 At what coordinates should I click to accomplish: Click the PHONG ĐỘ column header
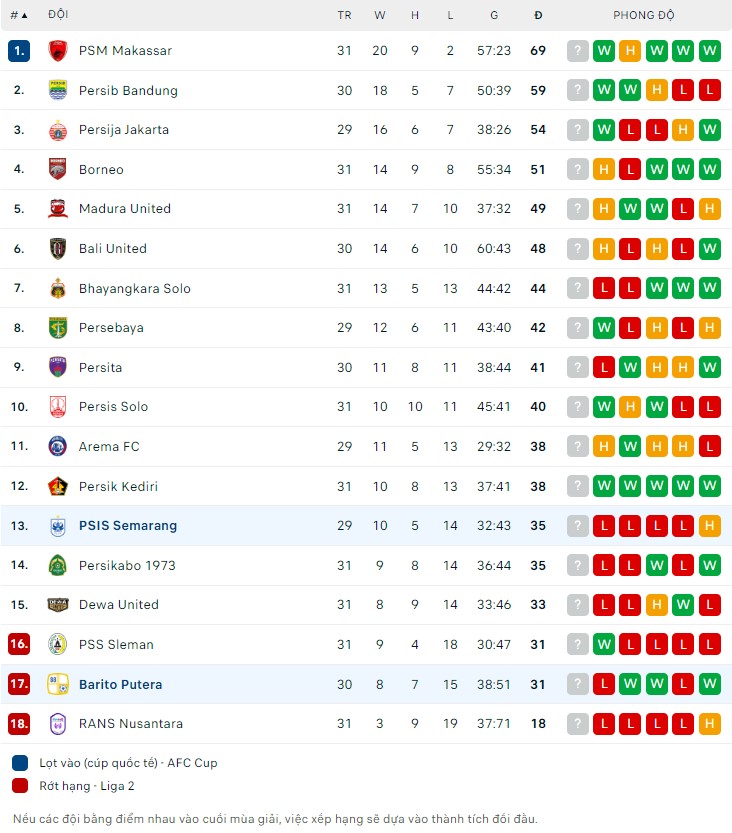[x=644, y=15]
